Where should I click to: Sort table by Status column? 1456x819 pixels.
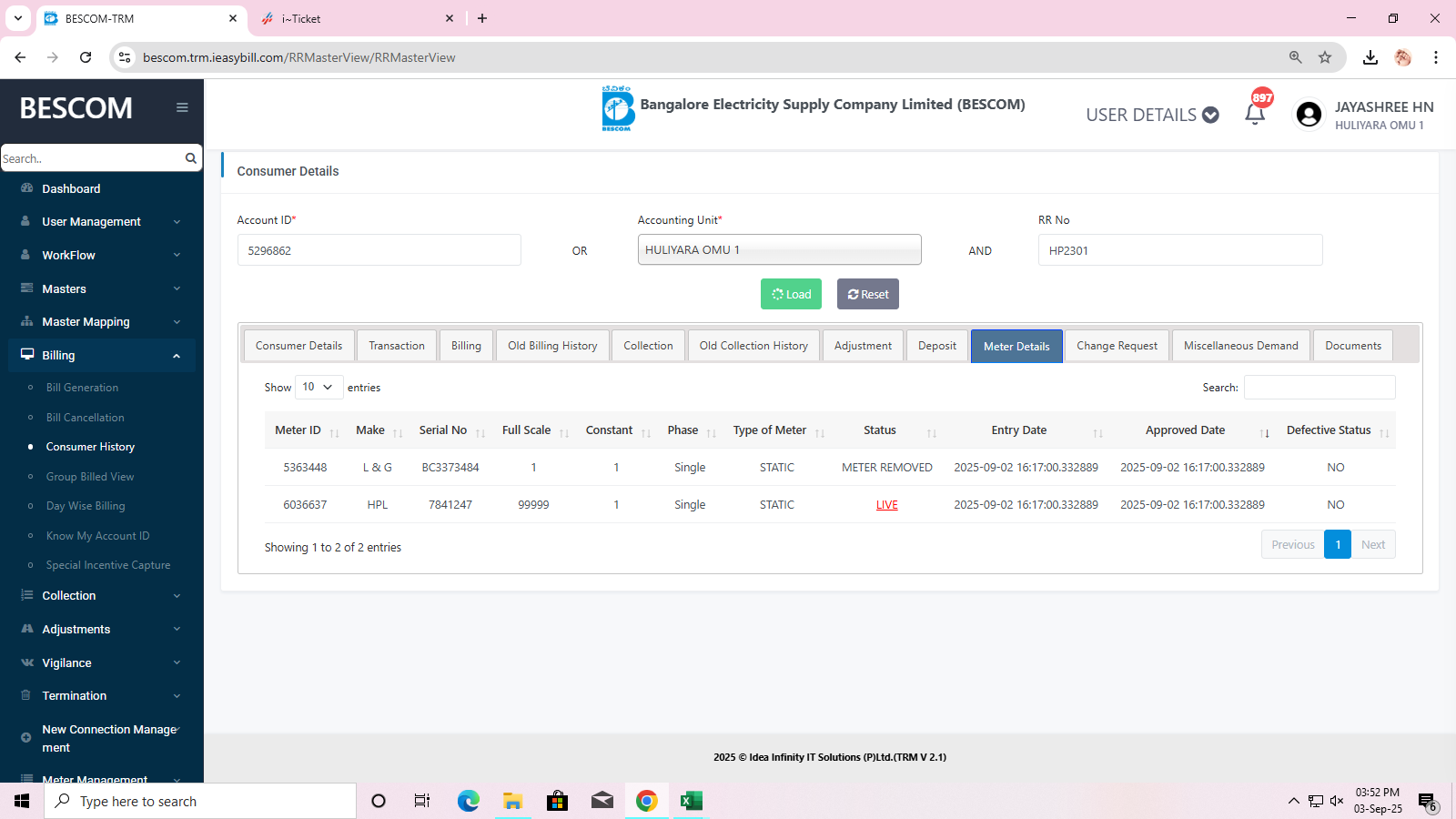pos(879,430)
